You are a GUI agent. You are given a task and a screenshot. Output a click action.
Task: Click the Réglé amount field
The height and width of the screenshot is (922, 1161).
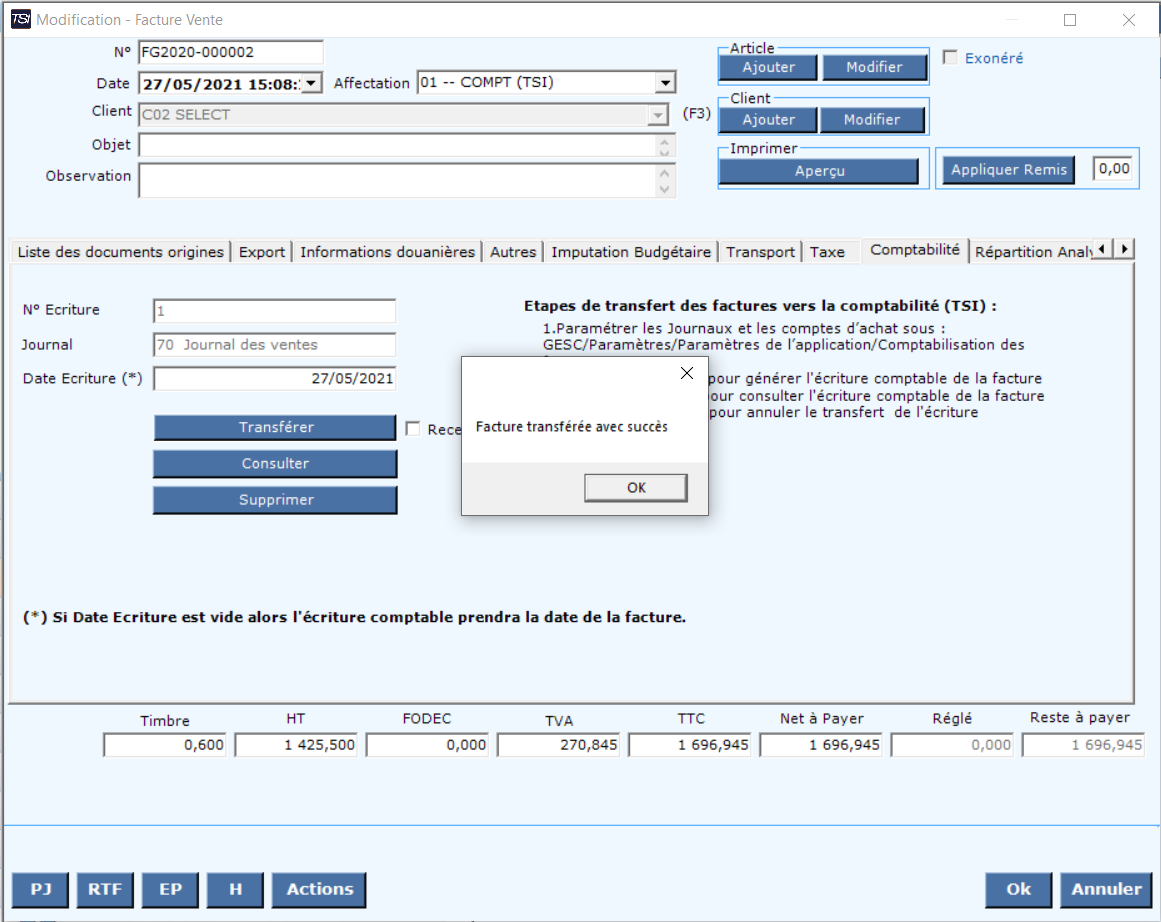point(951,745)
